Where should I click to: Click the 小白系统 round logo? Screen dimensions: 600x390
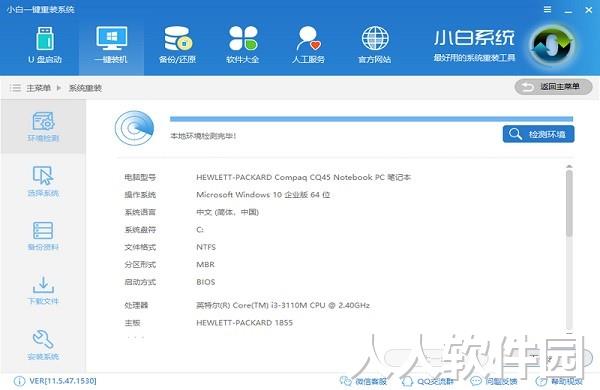(x=552, y=45)
